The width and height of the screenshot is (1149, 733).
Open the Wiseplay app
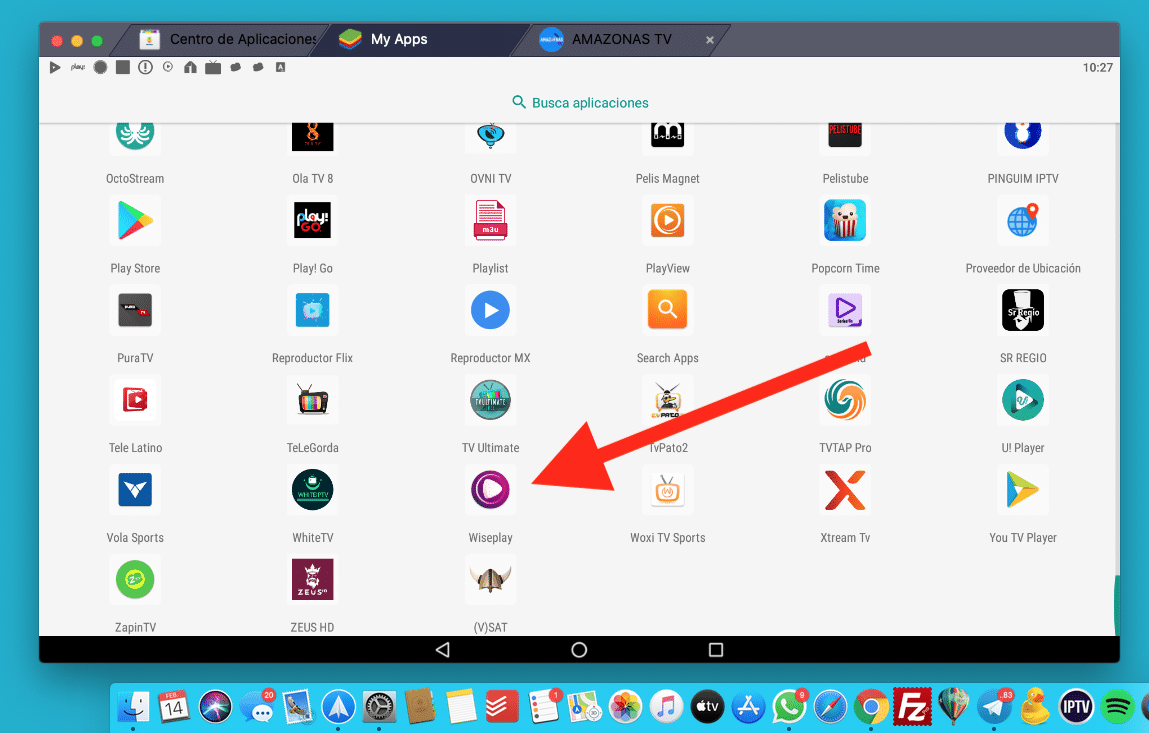(x=490, y=490)
